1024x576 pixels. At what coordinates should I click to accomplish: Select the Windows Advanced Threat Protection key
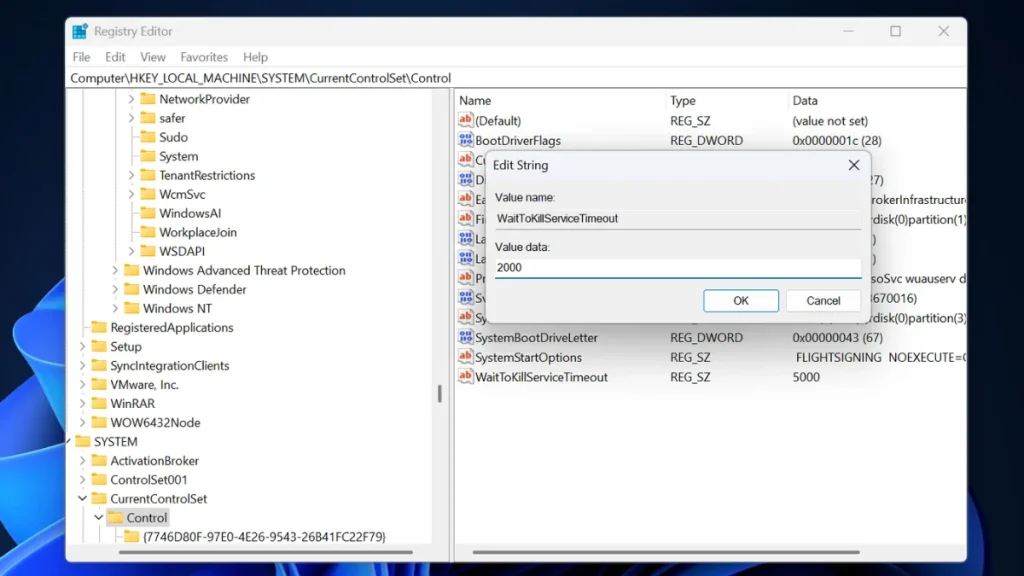[x=244, y=270]
